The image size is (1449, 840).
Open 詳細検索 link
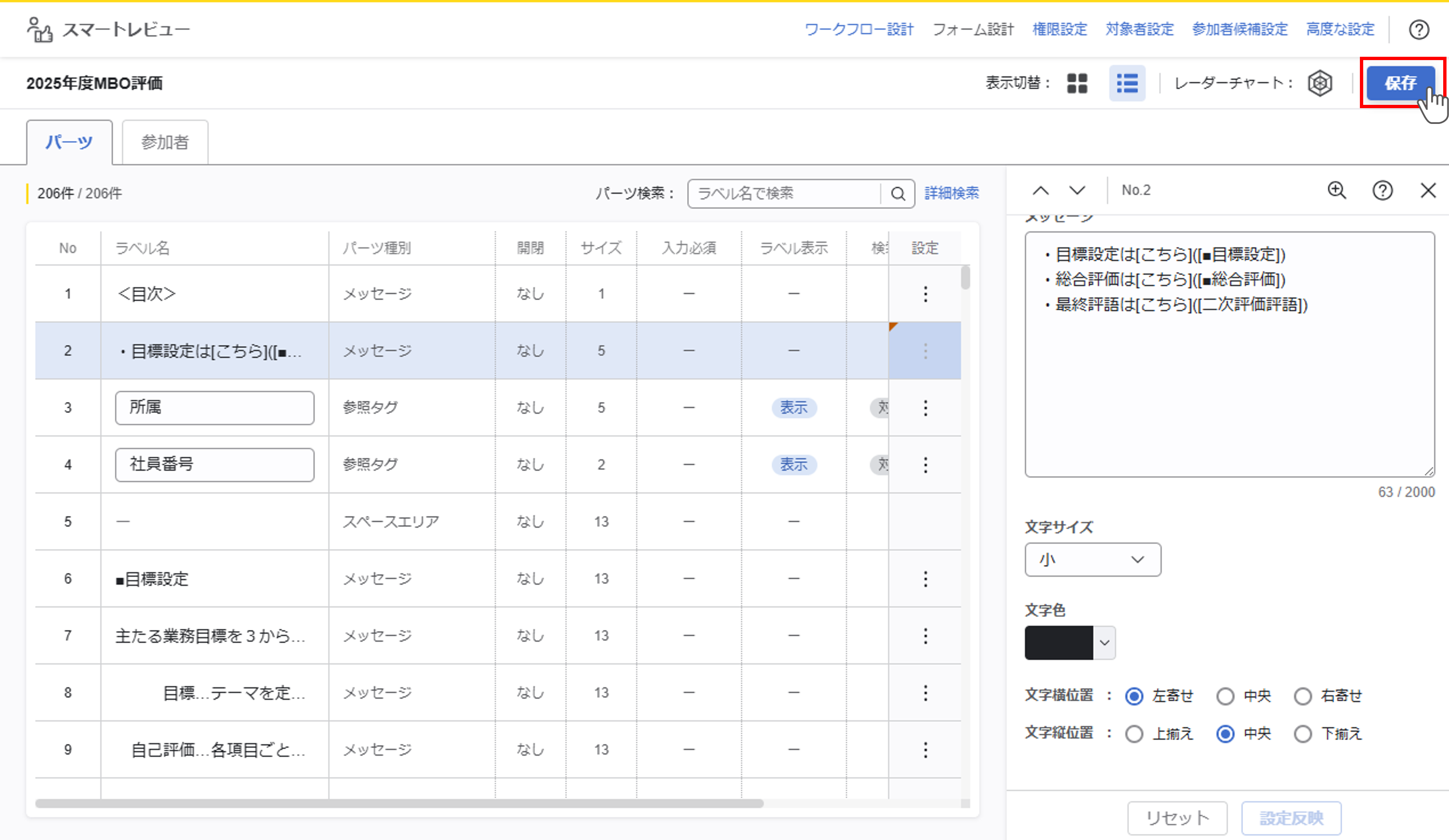coord(952,193)
